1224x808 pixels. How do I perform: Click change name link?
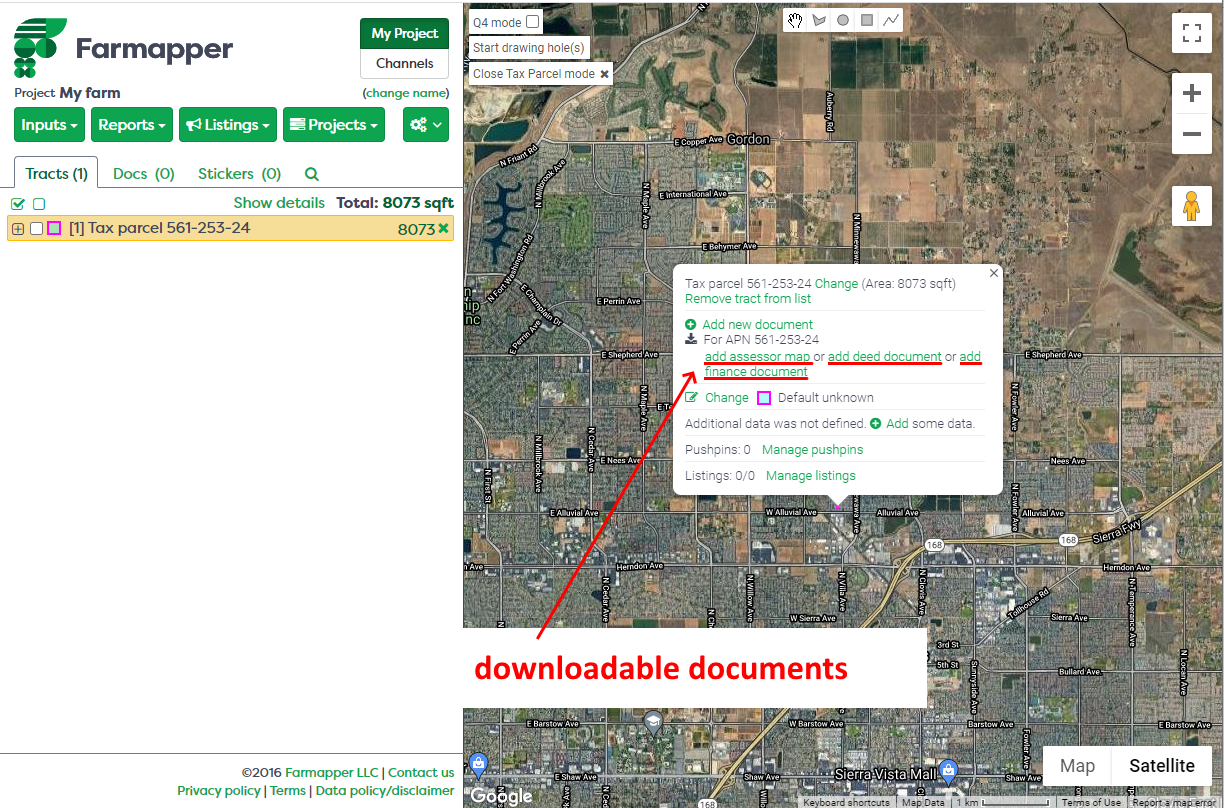(406, 93)
